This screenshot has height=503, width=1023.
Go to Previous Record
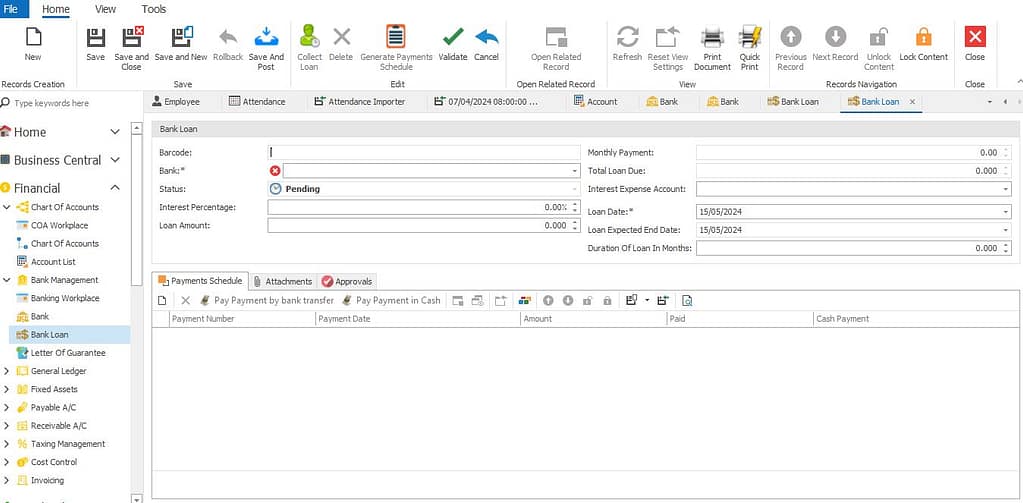(791, 37)
